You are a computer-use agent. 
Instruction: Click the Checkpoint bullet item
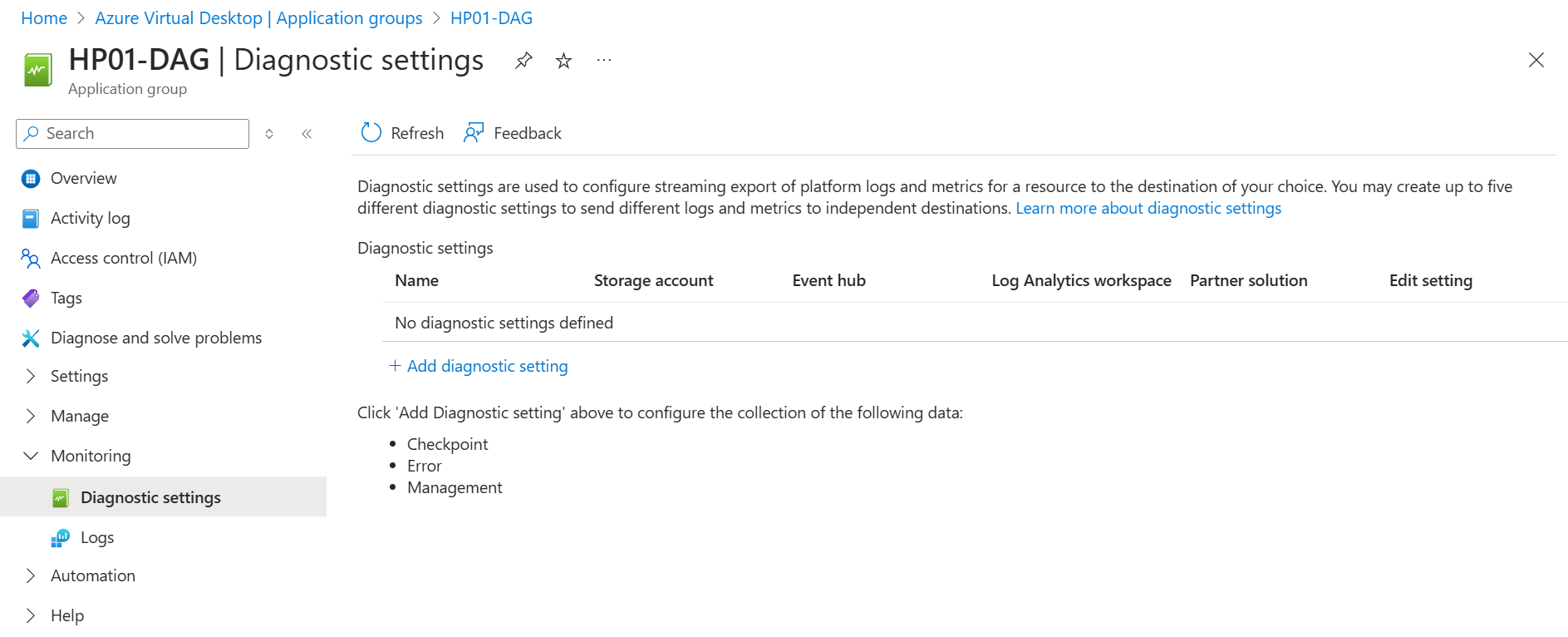(448, 445)
